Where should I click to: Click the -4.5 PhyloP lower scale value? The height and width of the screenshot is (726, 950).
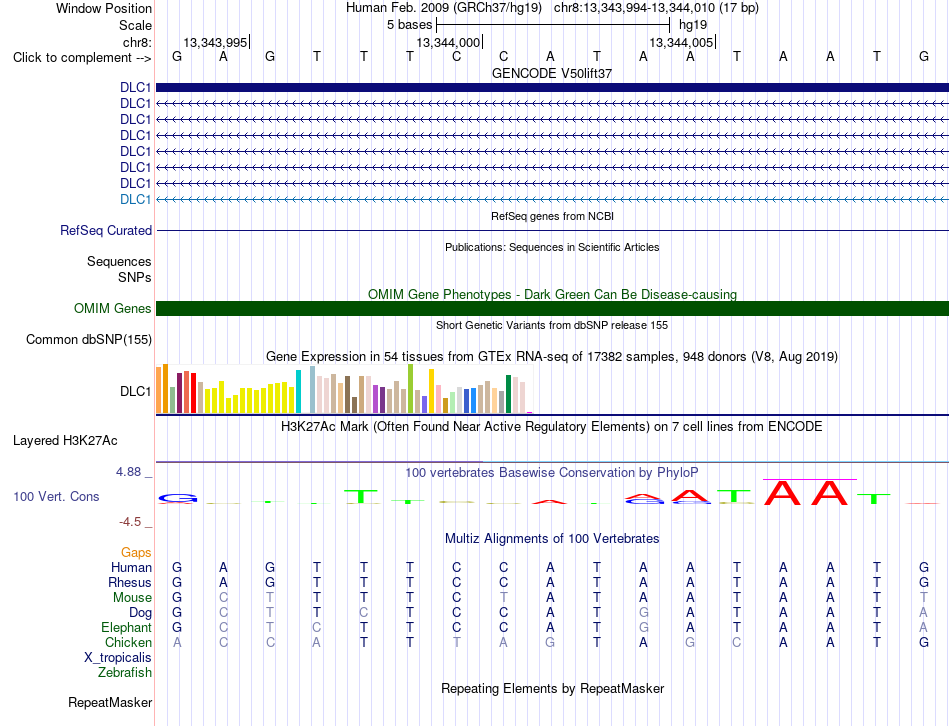click(x=130, y=522)
